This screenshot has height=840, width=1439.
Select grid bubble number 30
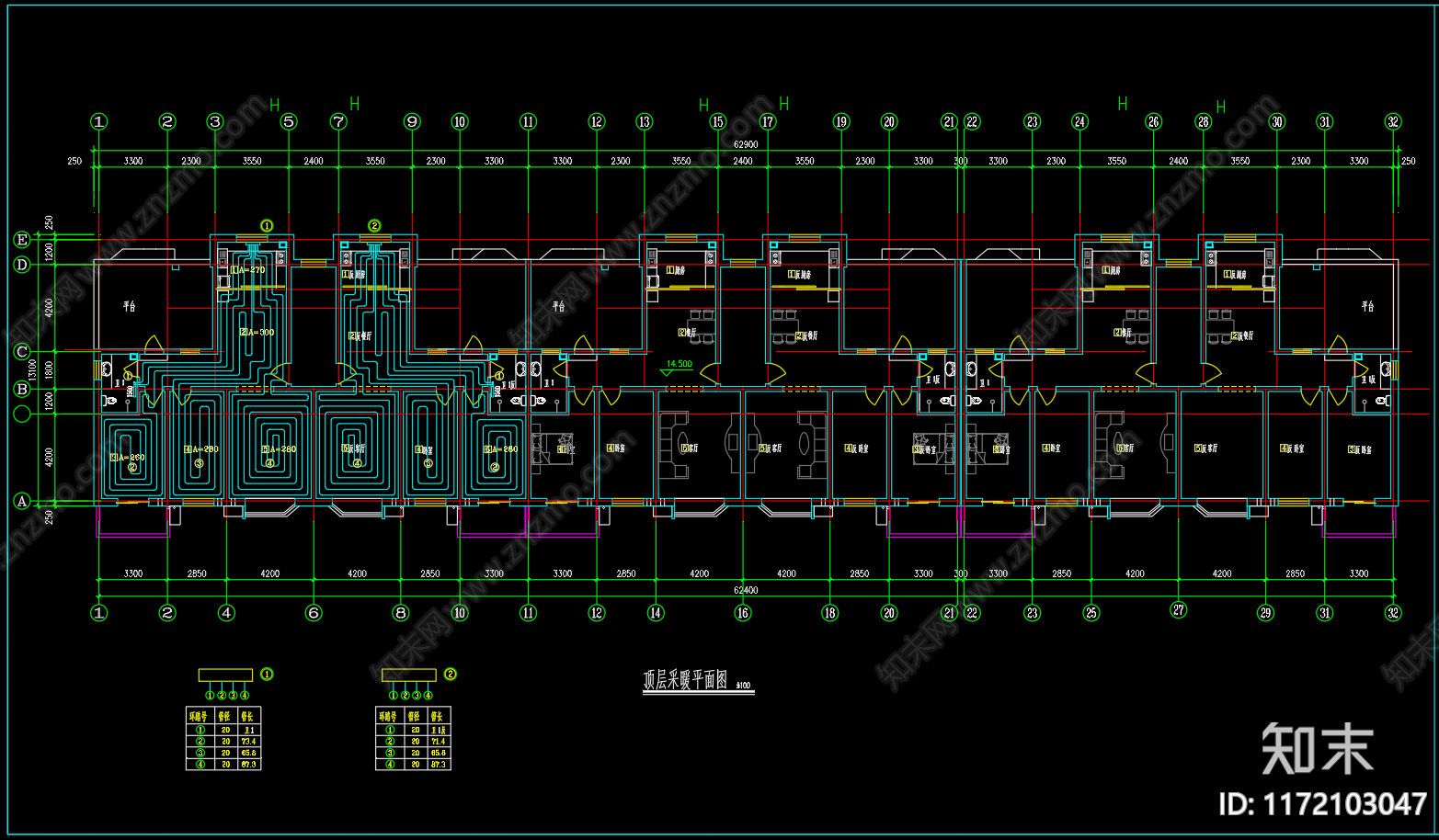pyautogui.click(x=1276, y=121)
